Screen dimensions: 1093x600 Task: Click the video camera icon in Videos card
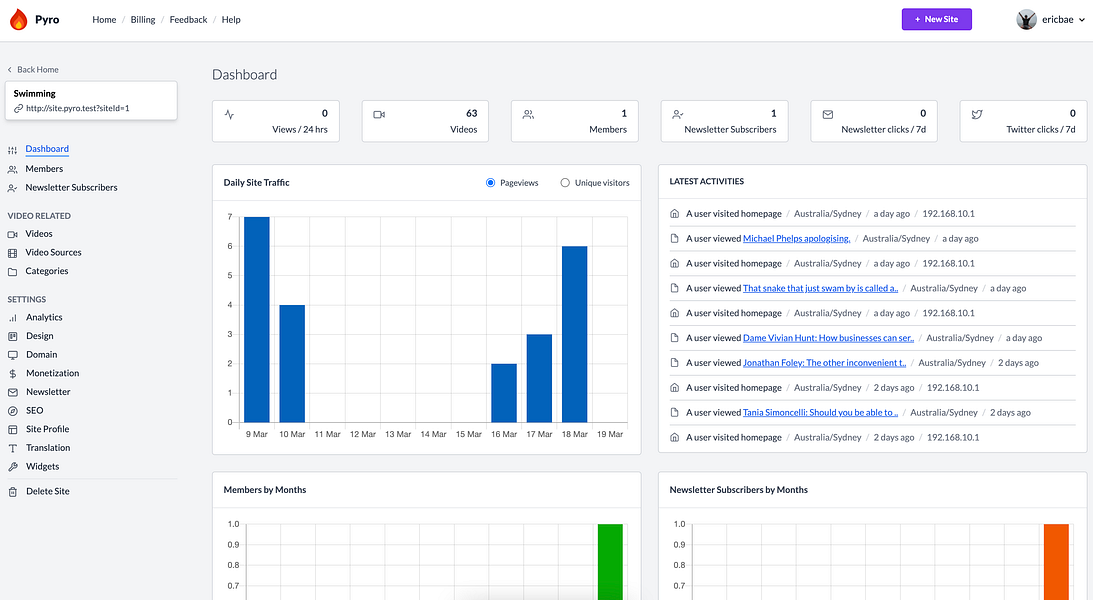click(x=379, y=114)
